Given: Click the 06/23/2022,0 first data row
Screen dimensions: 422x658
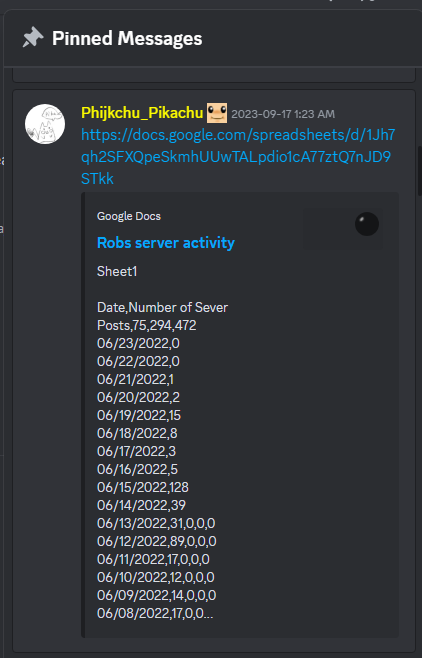Looking at the screenshot, I should tap(138, 343).
